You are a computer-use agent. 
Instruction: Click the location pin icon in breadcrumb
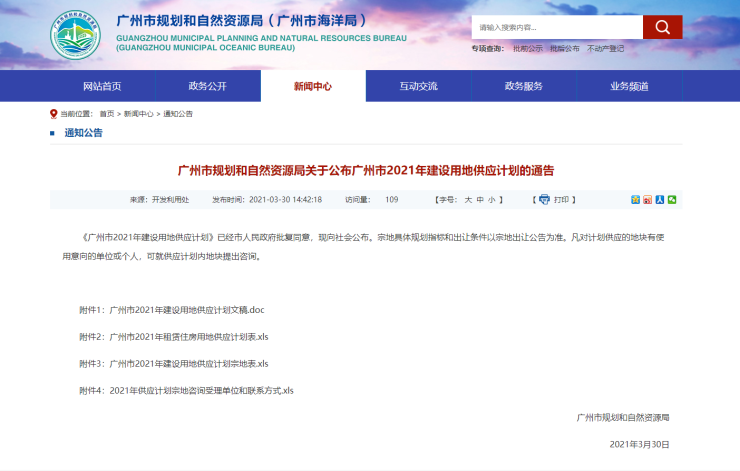tap(53, 114)
